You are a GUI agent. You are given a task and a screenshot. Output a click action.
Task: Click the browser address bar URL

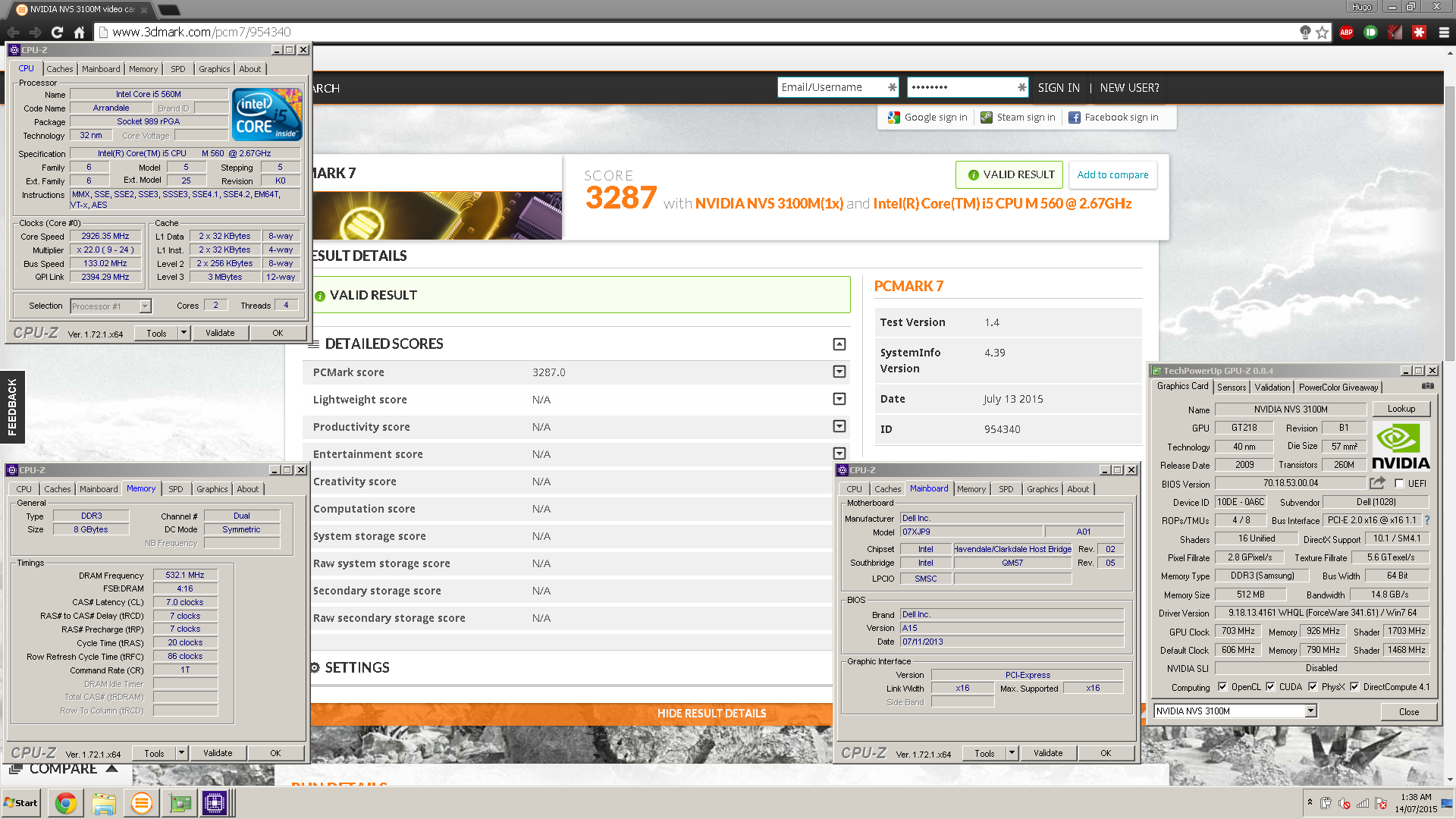coord(202,33)
